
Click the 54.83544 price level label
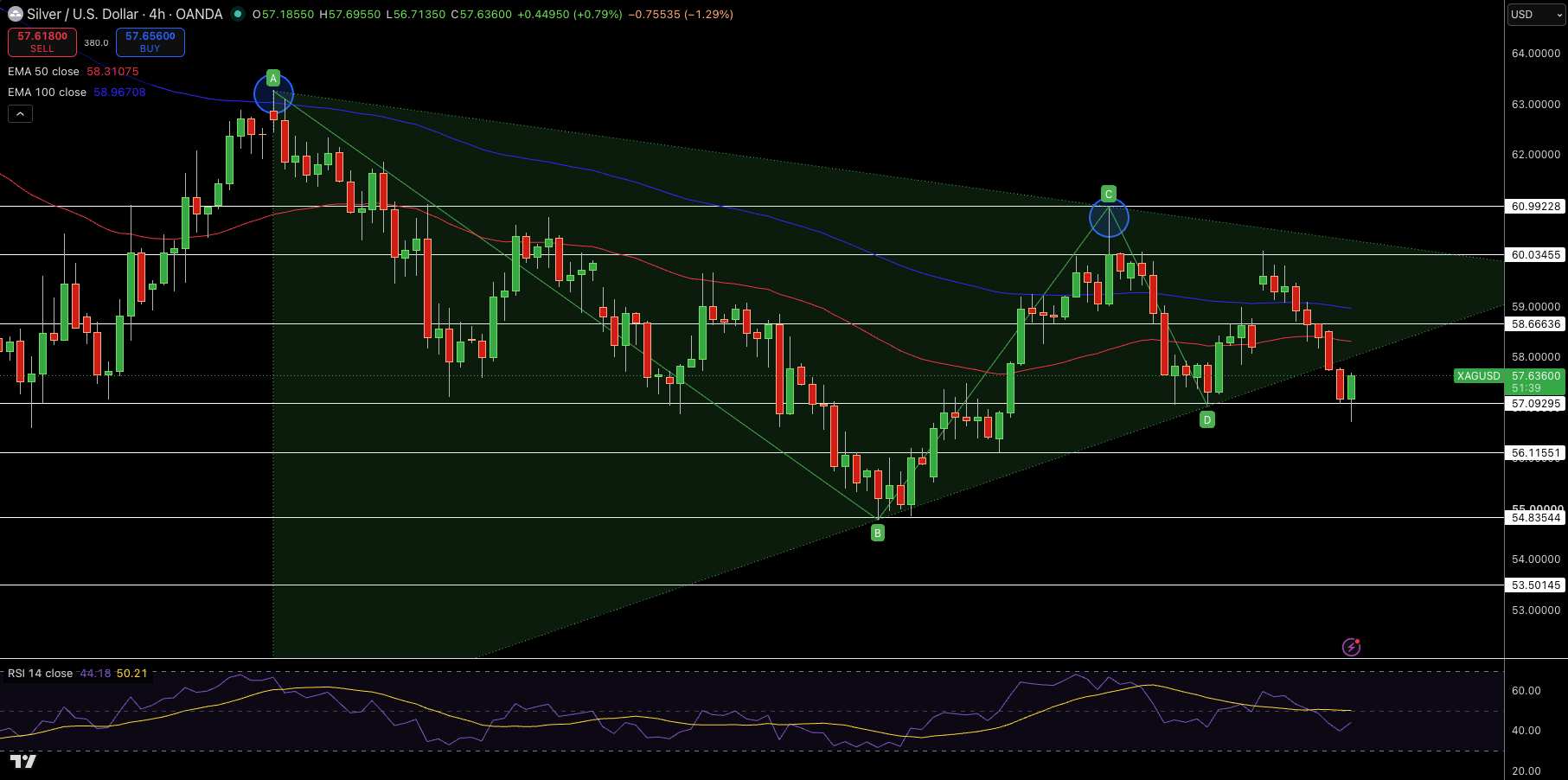[x=1536, y=518]
